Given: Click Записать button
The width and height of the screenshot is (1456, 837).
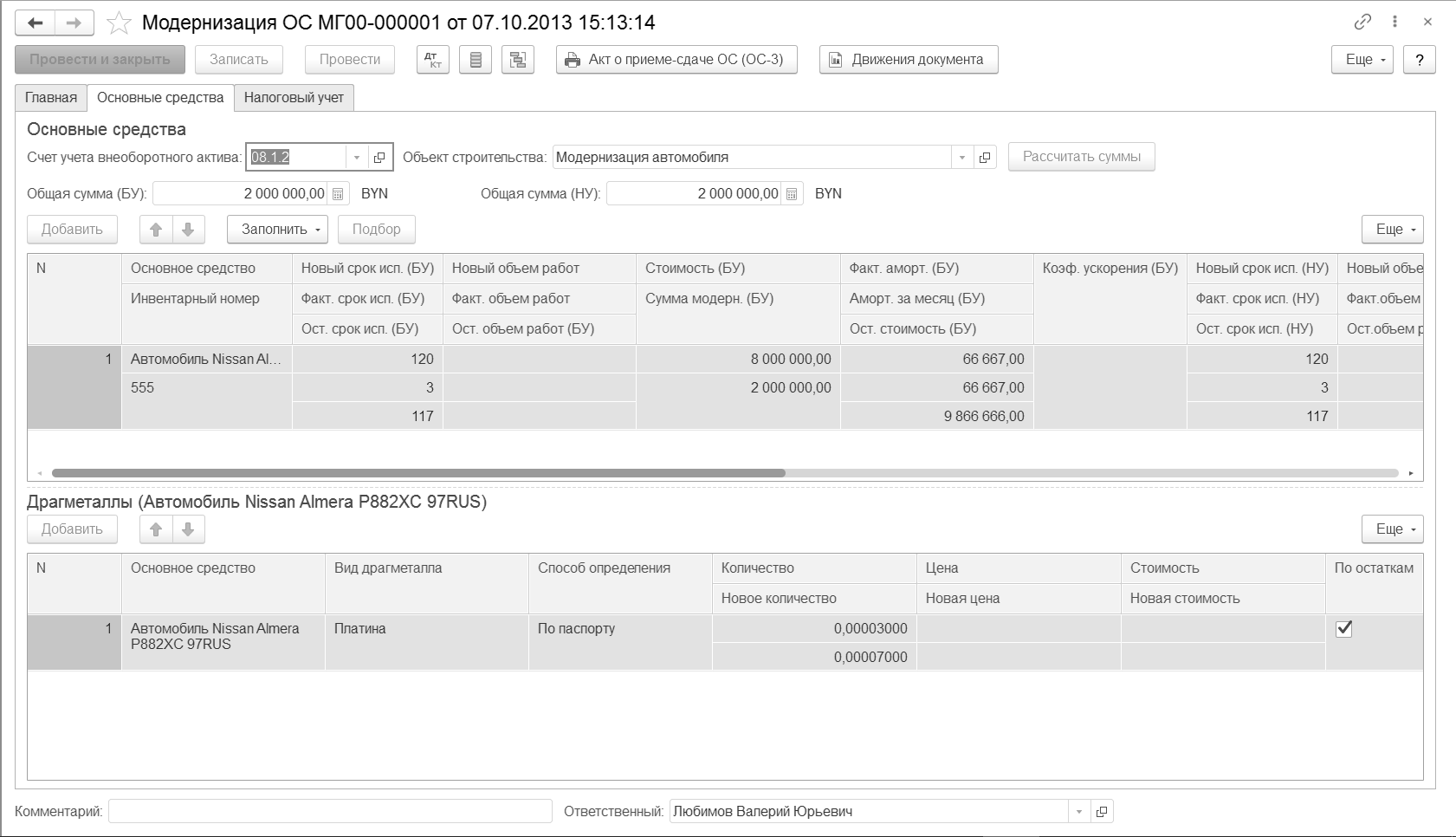Looking at the screenshot, I should coord(239,60).
